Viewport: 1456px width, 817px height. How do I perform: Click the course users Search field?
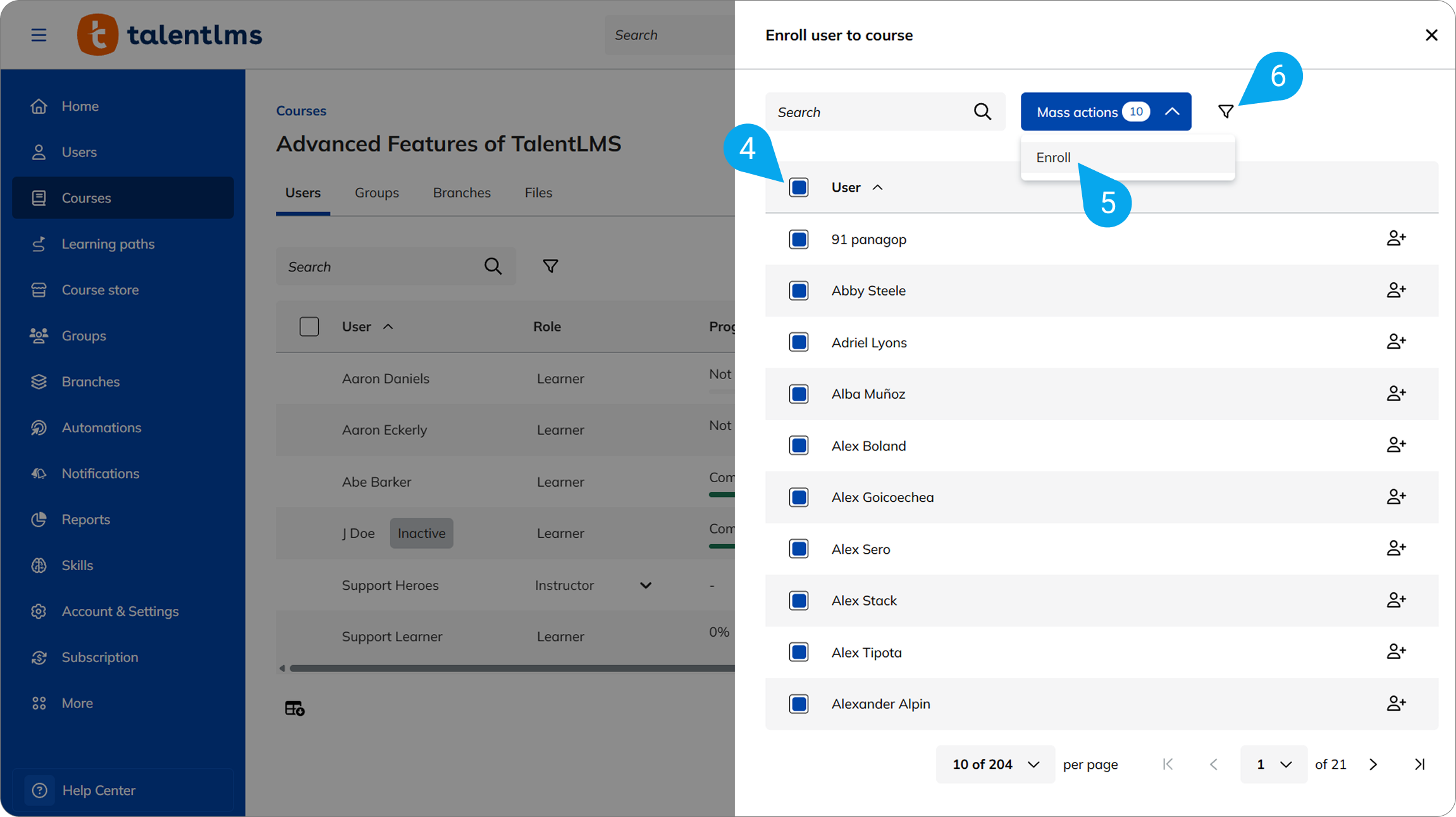coord(396,266)
